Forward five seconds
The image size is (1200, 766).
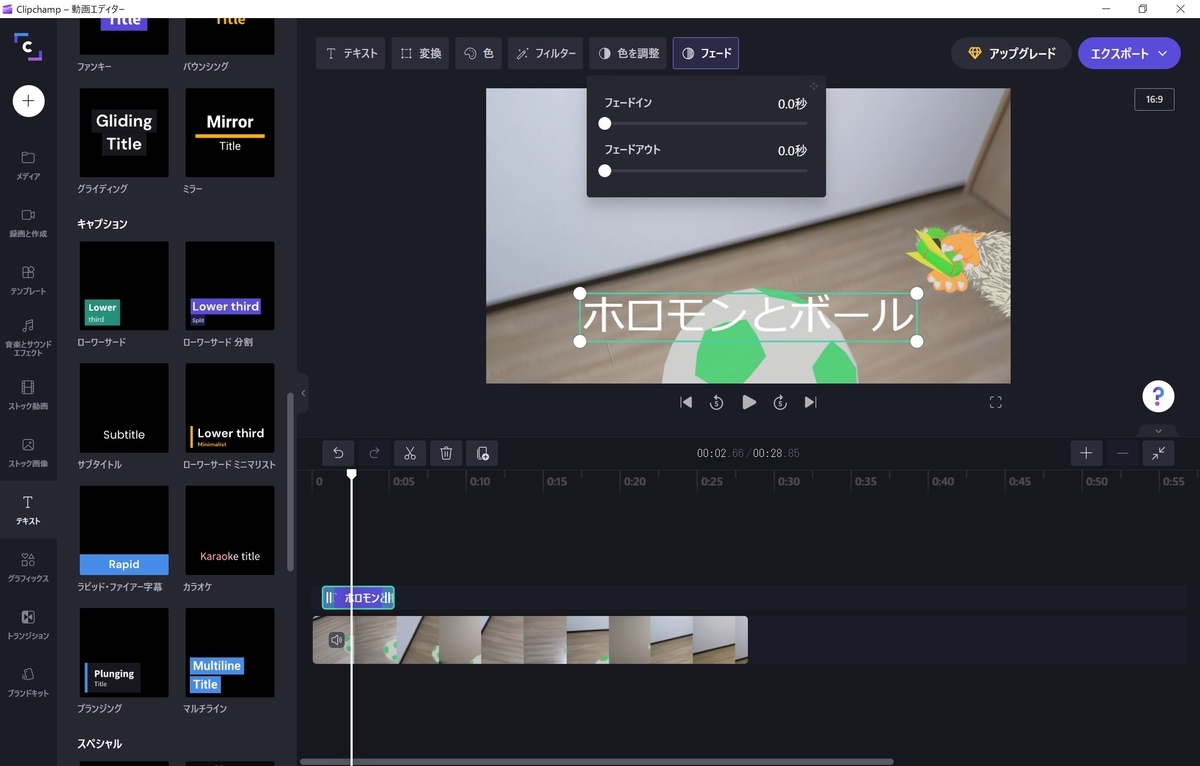point(780,402)
